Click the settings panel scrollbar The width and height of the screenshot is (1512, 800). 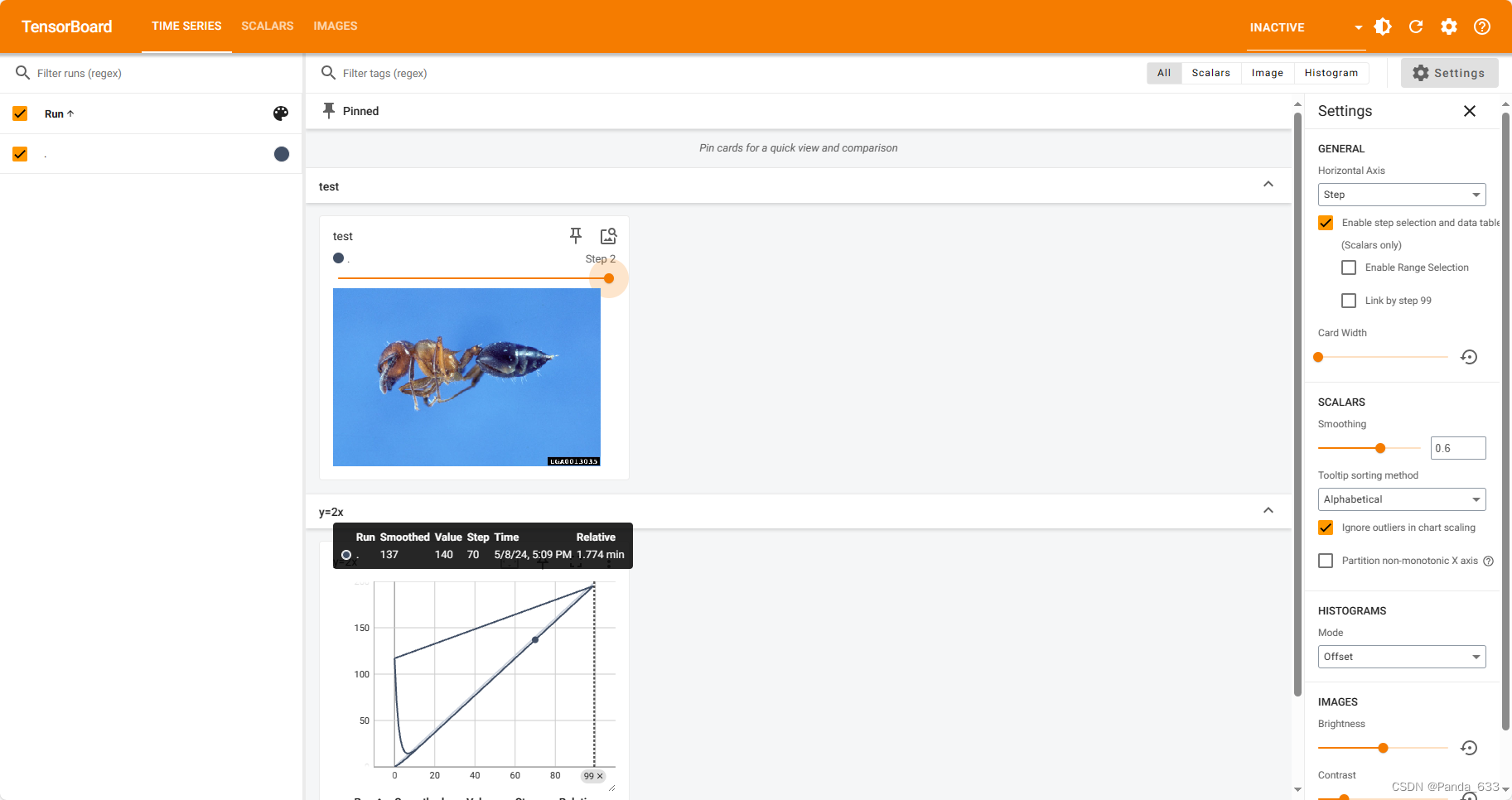click(x=1505, y=422)
